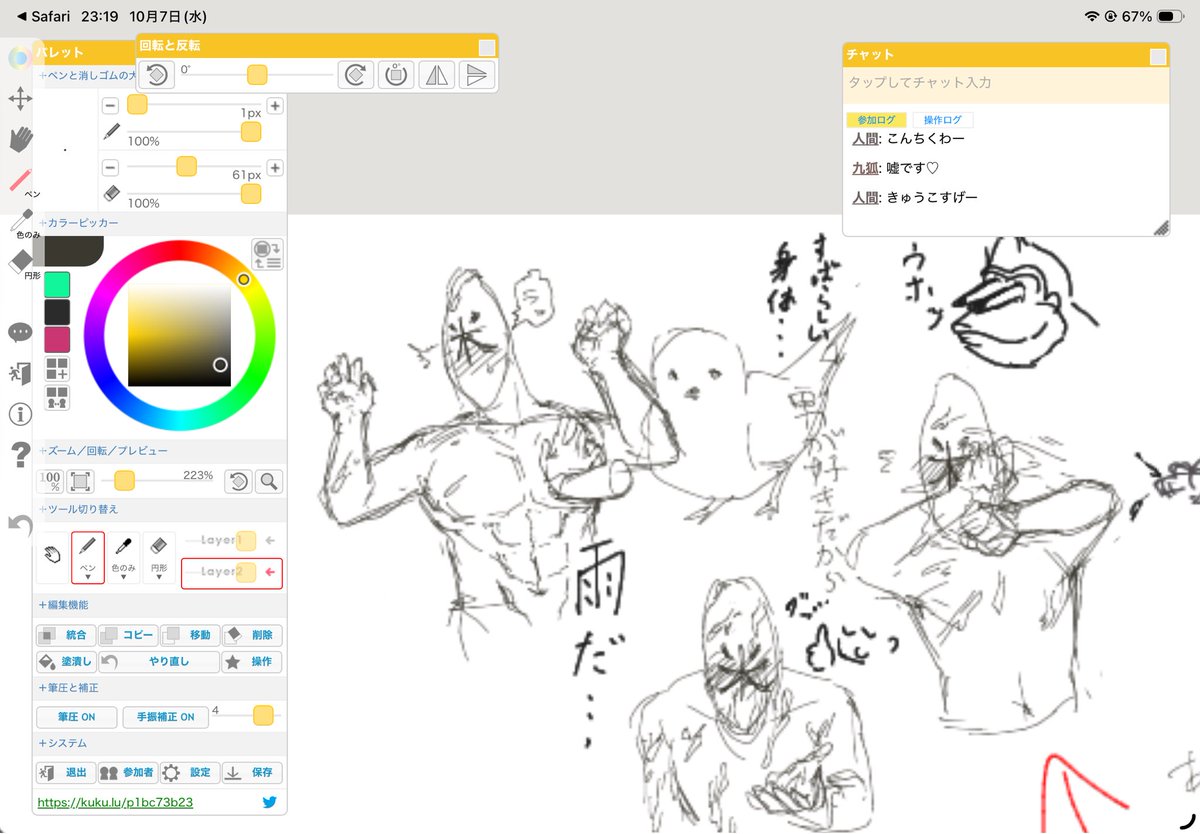
Task: Rotate canvas counterclockwise in rotation panel
Action: pyautogui.click(x=157, y=75)
